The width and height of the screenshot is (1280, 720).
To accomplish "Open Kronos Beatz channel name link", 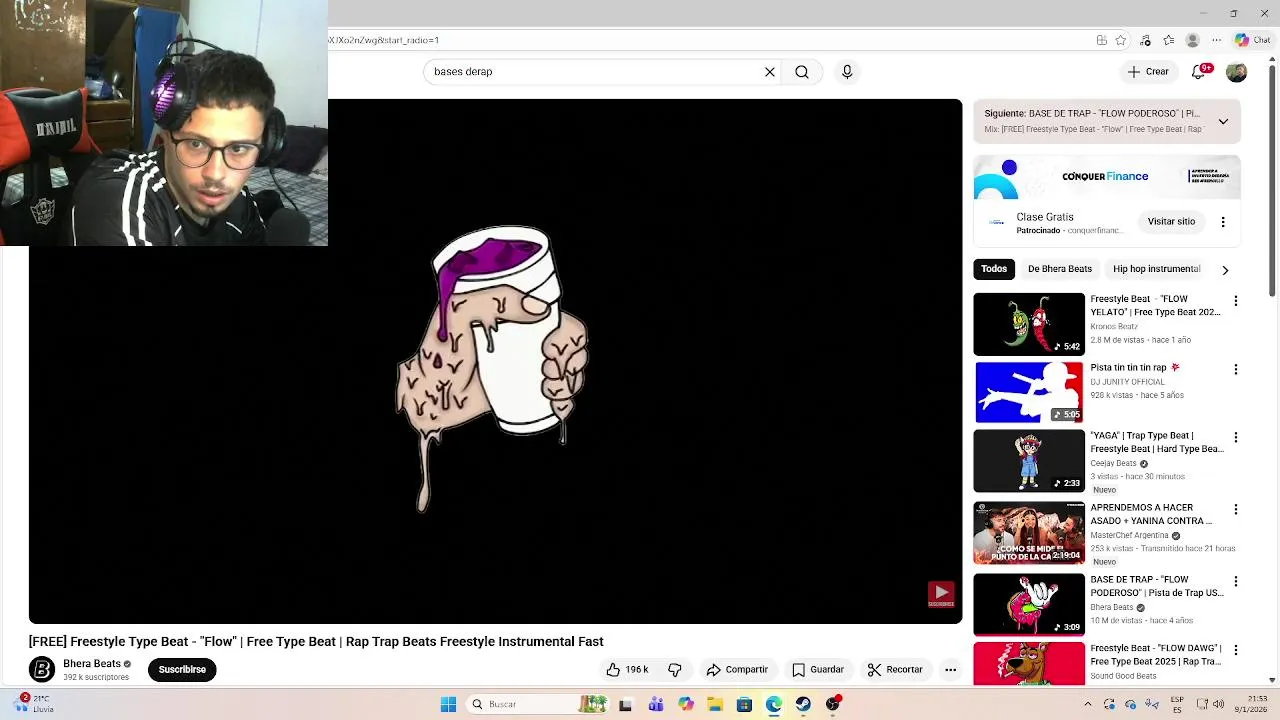I will tap(1114, 326).
